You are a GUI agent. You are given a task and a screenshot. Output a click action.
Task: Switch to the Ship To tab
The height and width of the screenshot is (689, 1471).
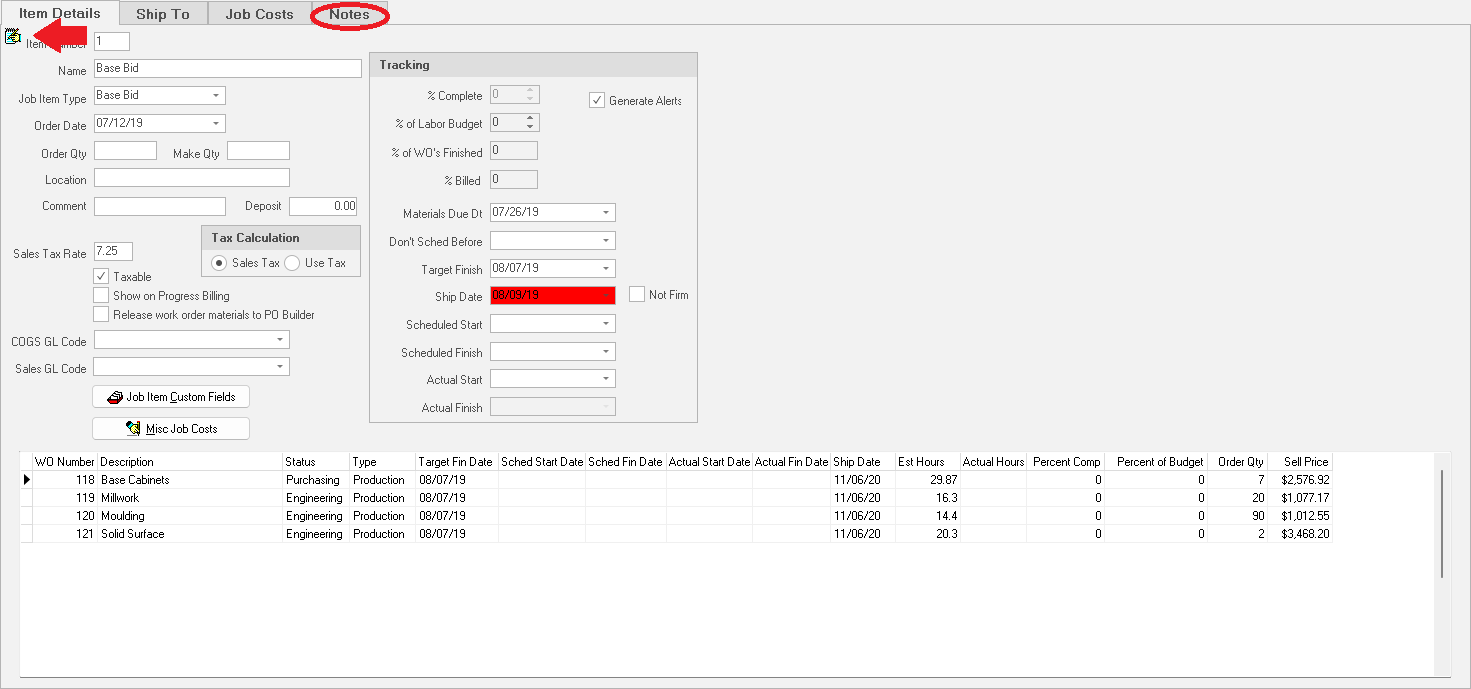pos(162,14)
